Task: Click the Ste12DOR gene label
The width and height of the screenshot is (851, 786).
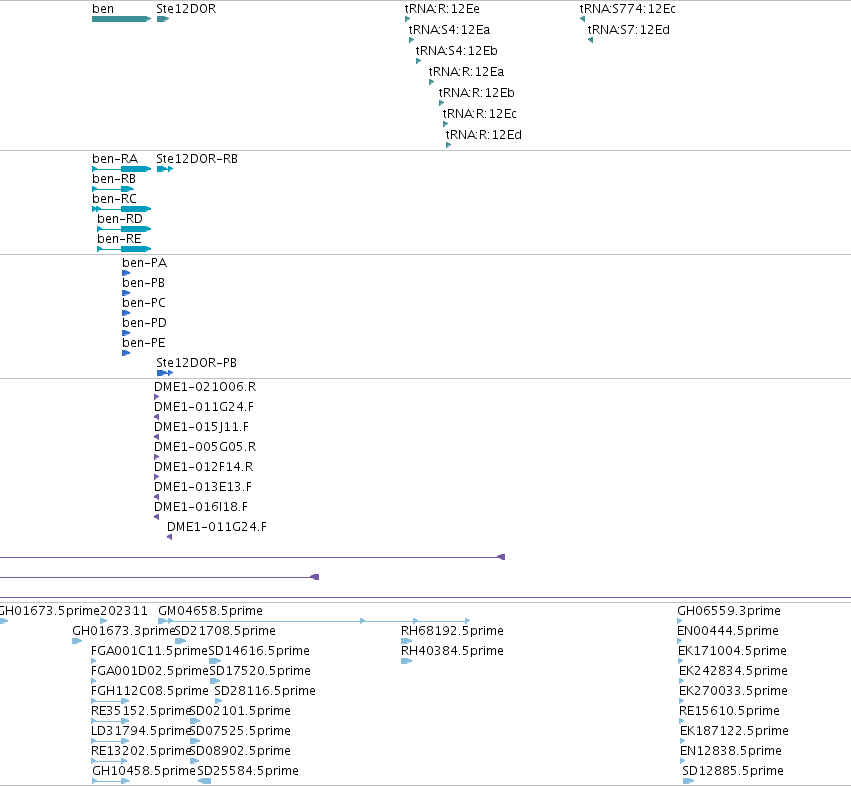Action: tap(186, 9)
